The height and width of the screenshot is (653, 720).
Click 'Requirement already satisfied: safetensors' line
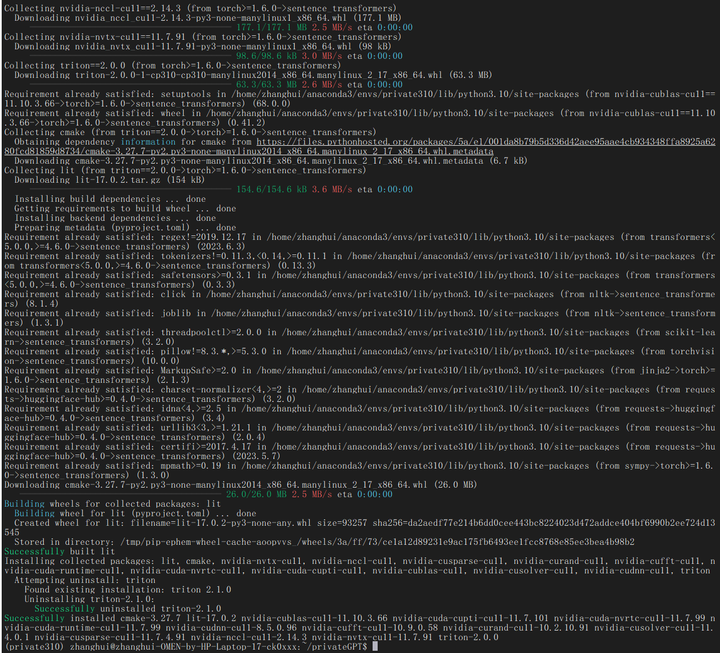click(360, 280)
